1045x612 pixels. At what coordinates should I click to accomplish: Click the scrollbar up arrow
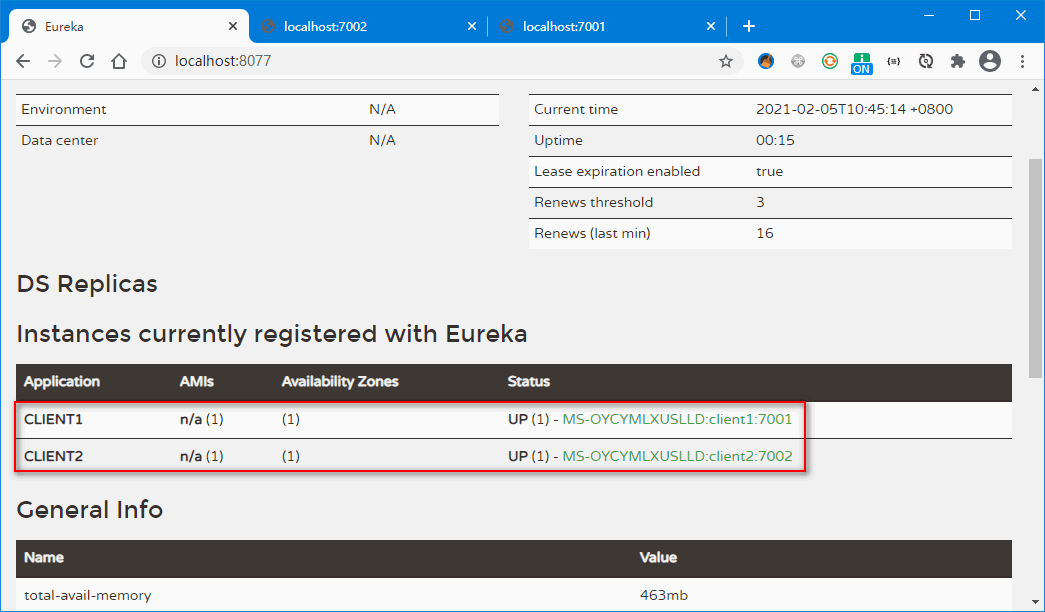pos(1035,89)
